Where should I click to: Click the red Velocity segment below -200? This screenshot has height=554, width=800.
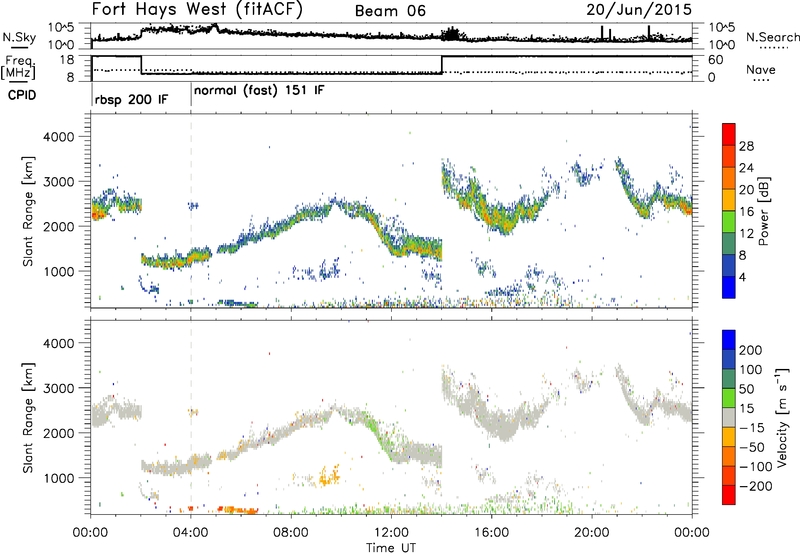[729, 494]
